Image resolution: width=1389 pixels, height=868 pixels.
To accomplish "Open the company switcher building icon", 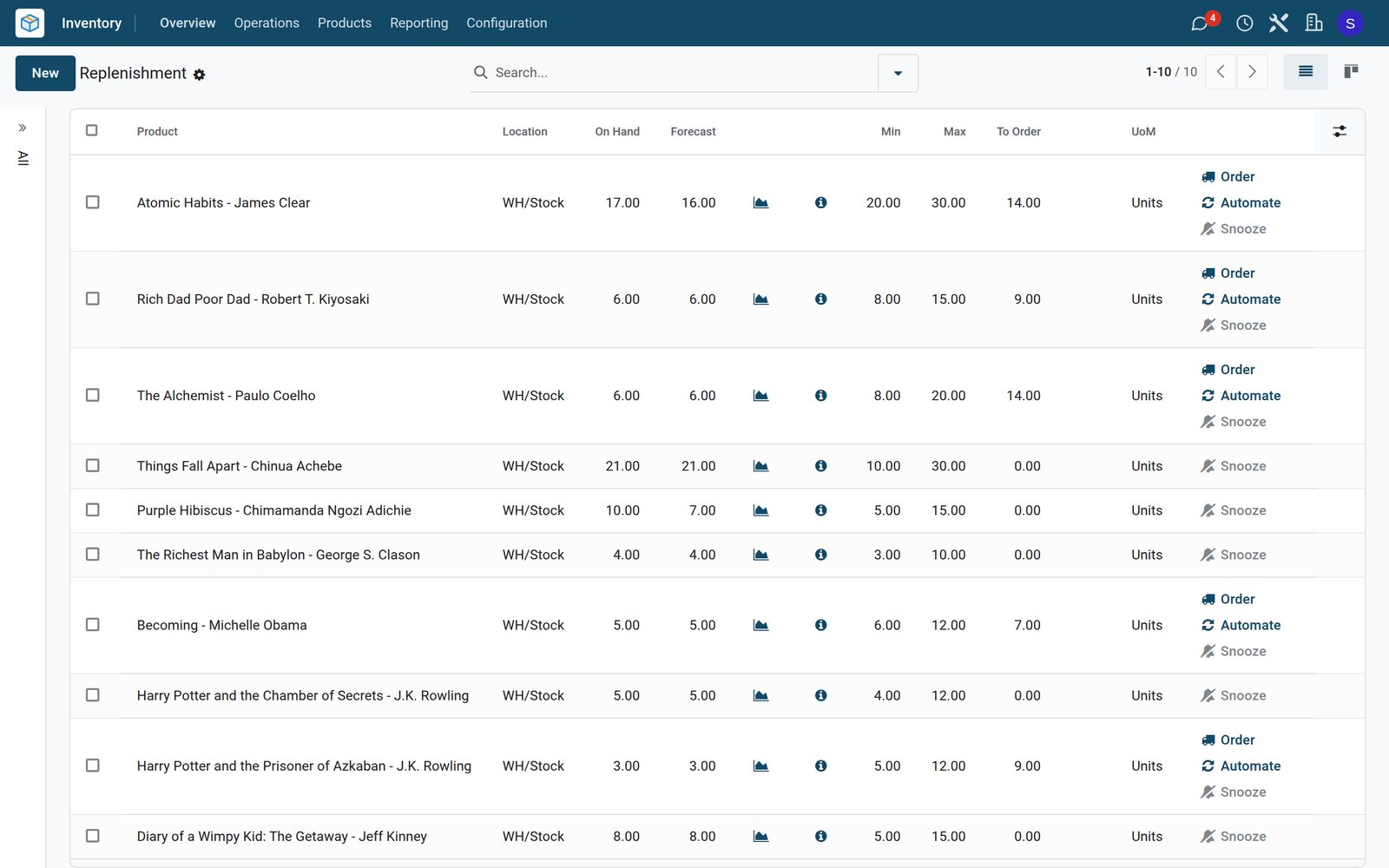I will [1313, 23].
